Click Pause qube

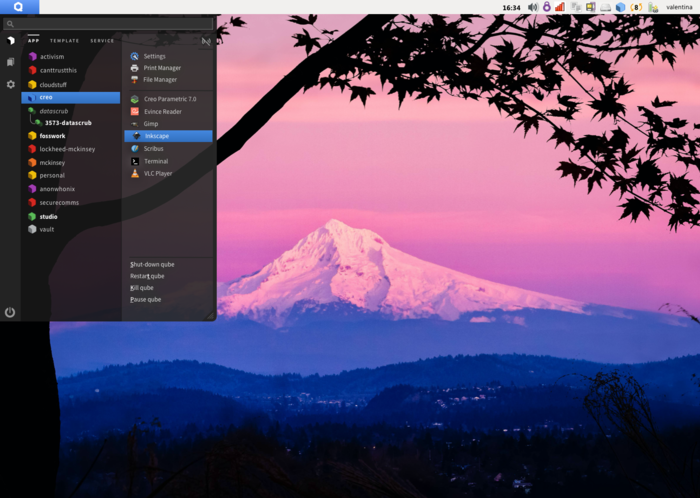coord(146,299)
